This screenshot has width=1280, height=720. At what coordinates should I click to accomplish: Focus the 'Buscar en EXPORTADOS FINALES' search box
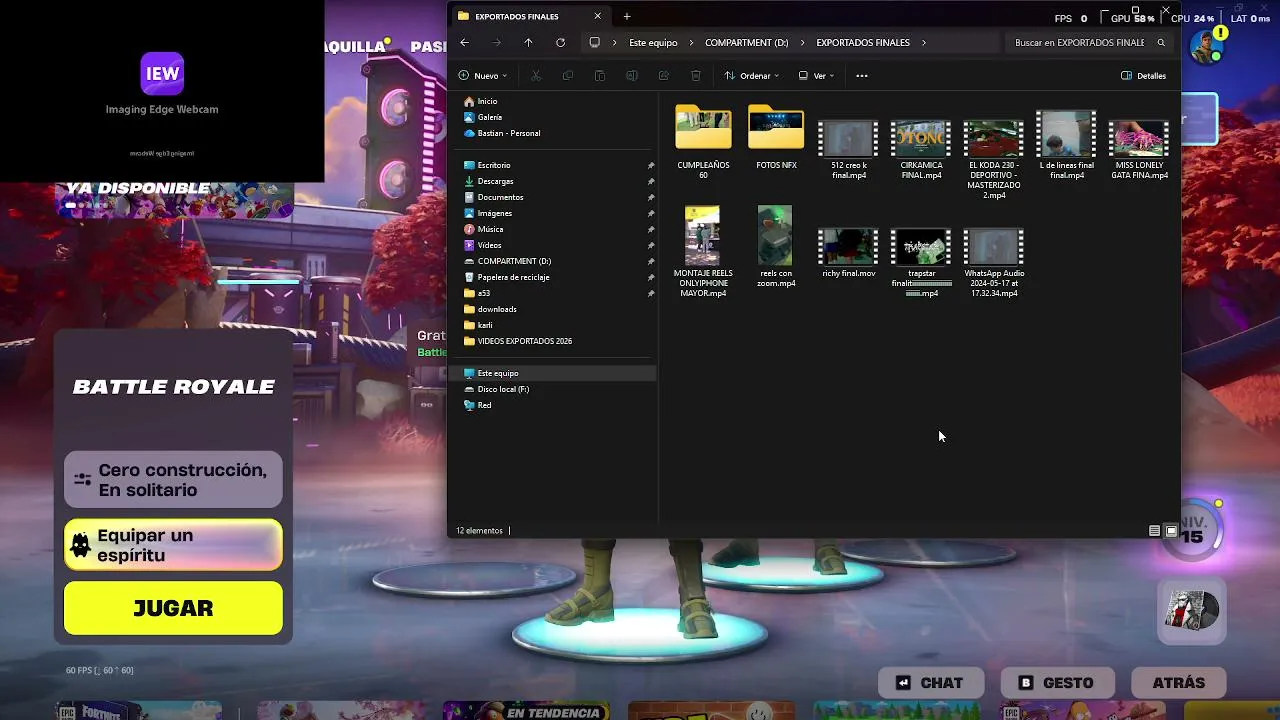tap(1086, 43)
